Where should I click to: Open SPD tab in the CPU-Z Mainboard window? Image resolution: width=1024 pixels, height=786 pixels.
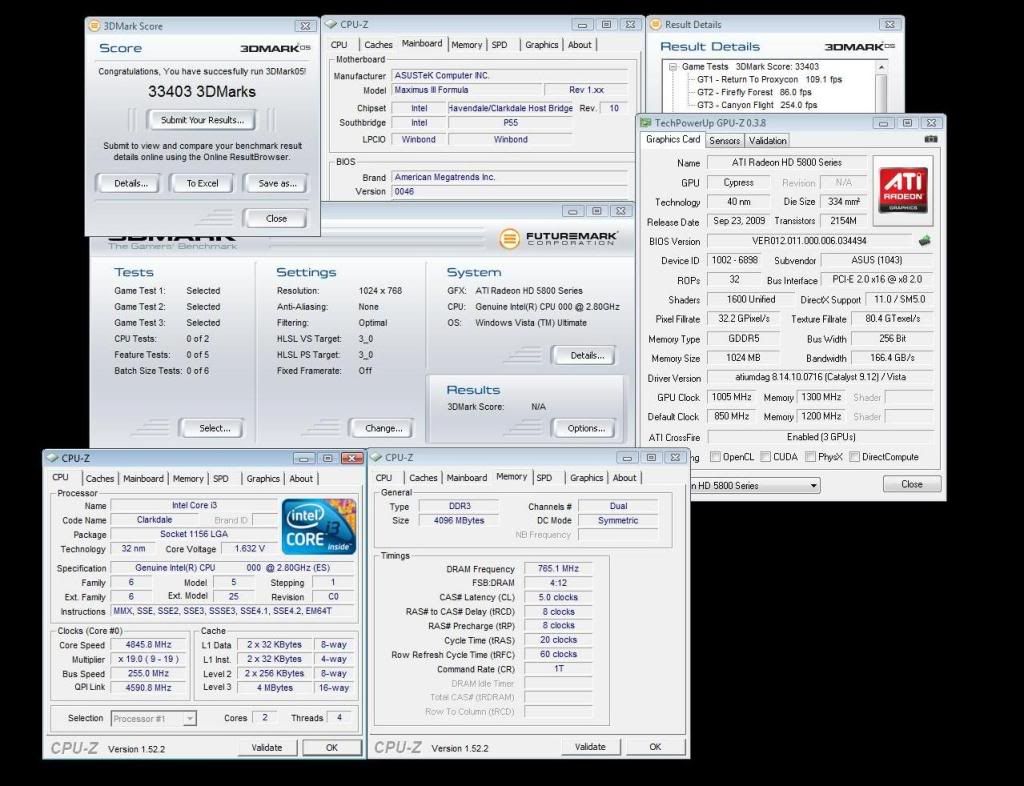tap(499, 44)
